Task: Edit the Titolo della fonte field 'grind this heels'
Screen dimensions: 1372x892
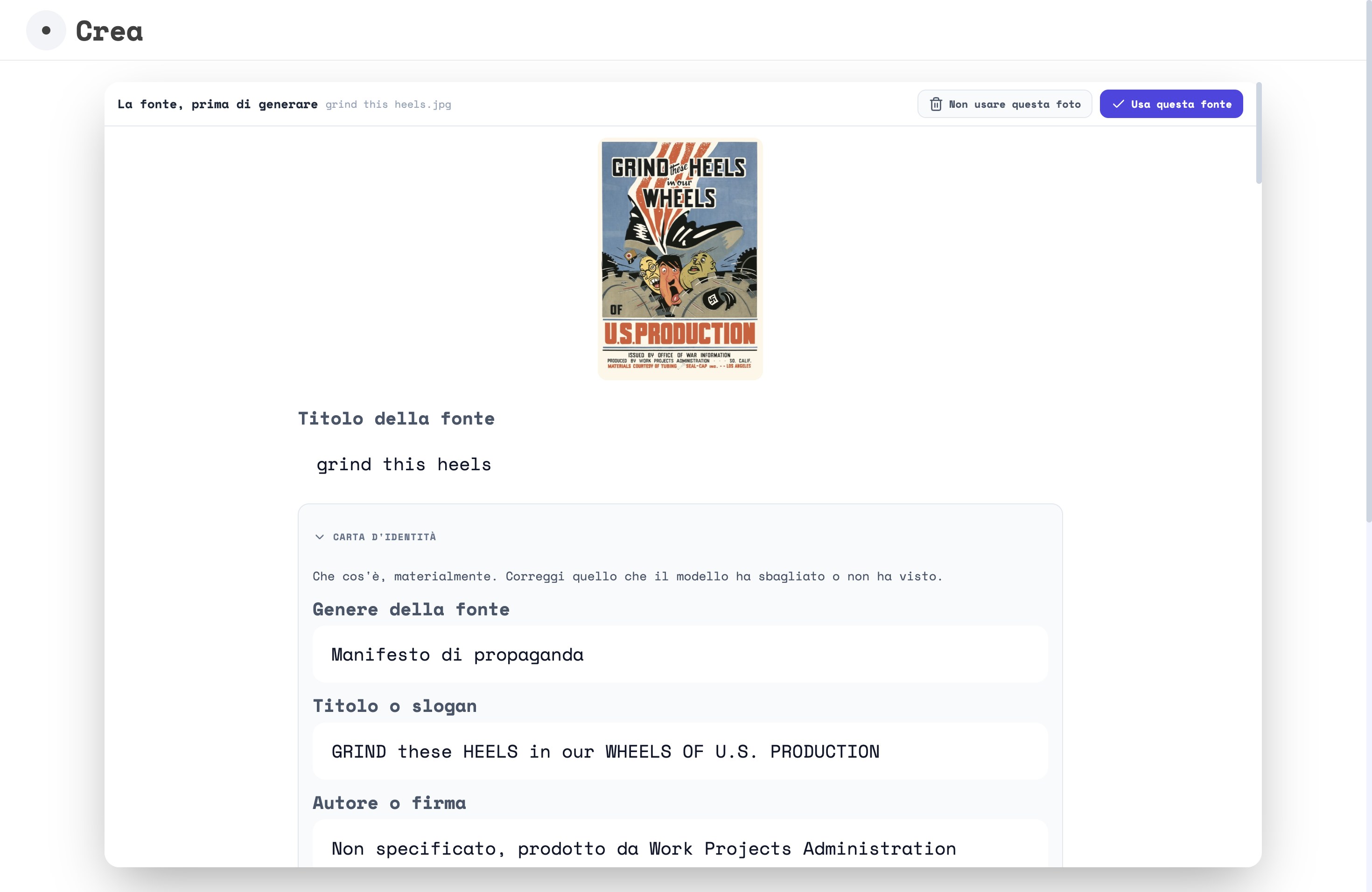Action: [680, 465]
